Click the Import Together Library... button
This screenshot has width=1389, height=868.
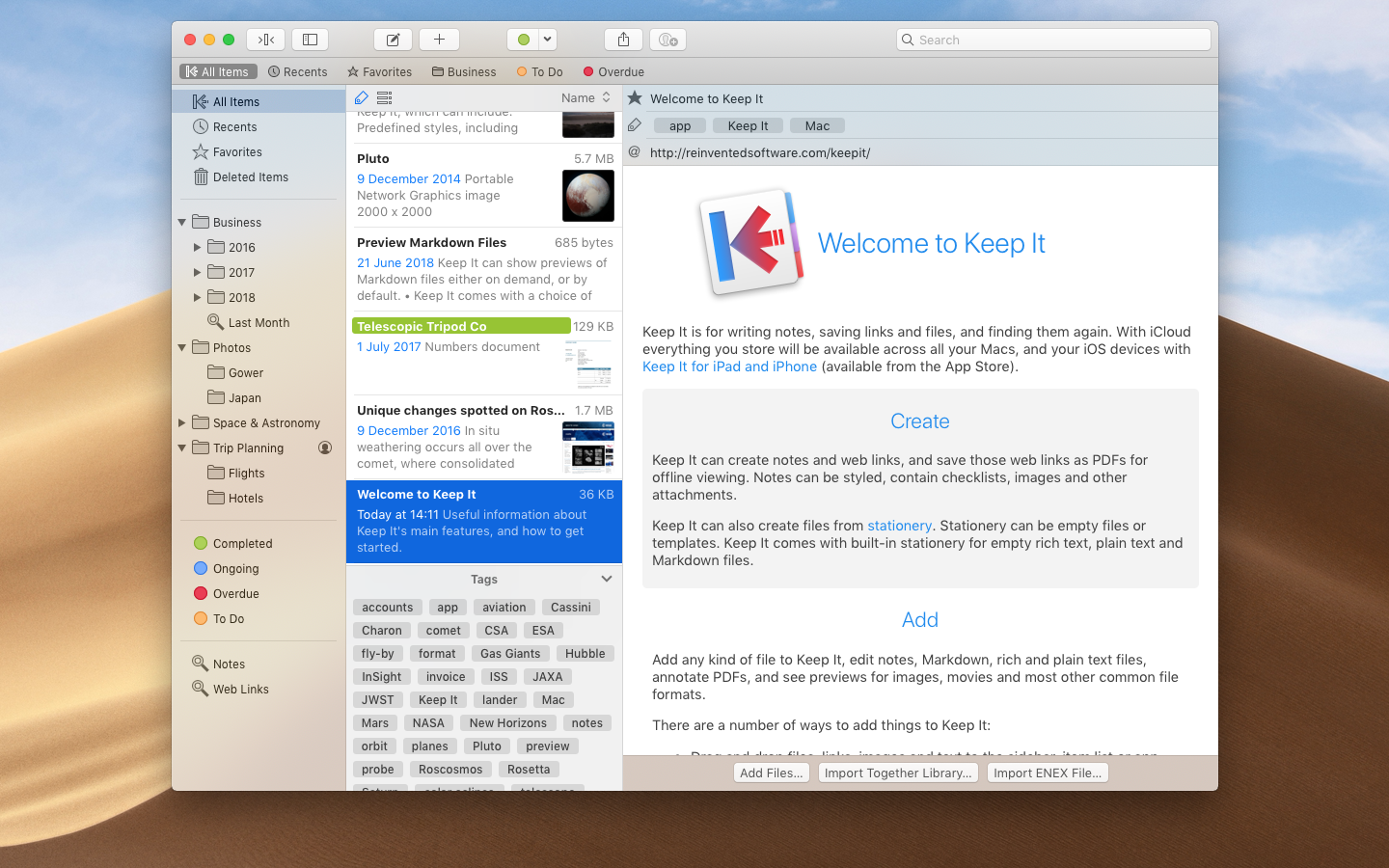tap(898, 773)
